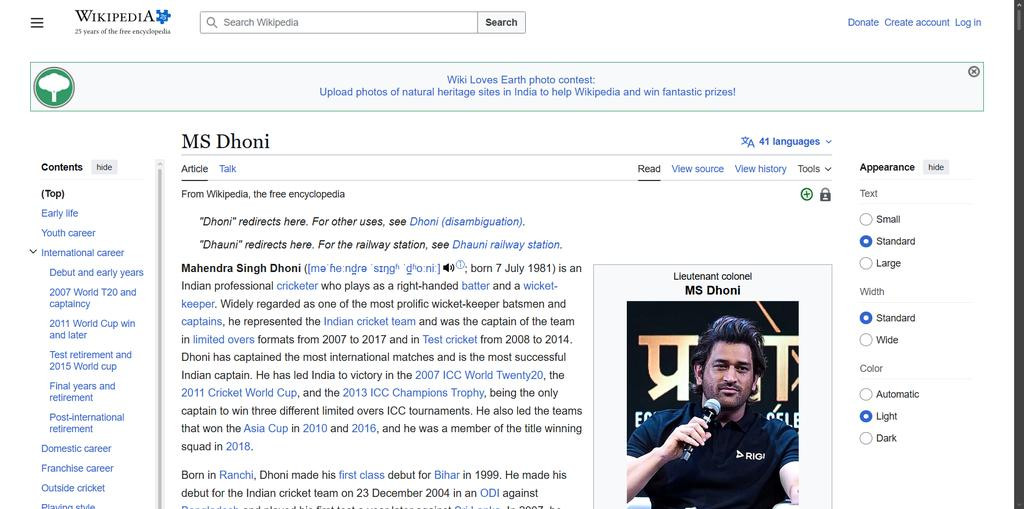Open the 2011 Cricket World Cup link
1024x509 pixels.
pyautogui.click(x=239, y=393)
